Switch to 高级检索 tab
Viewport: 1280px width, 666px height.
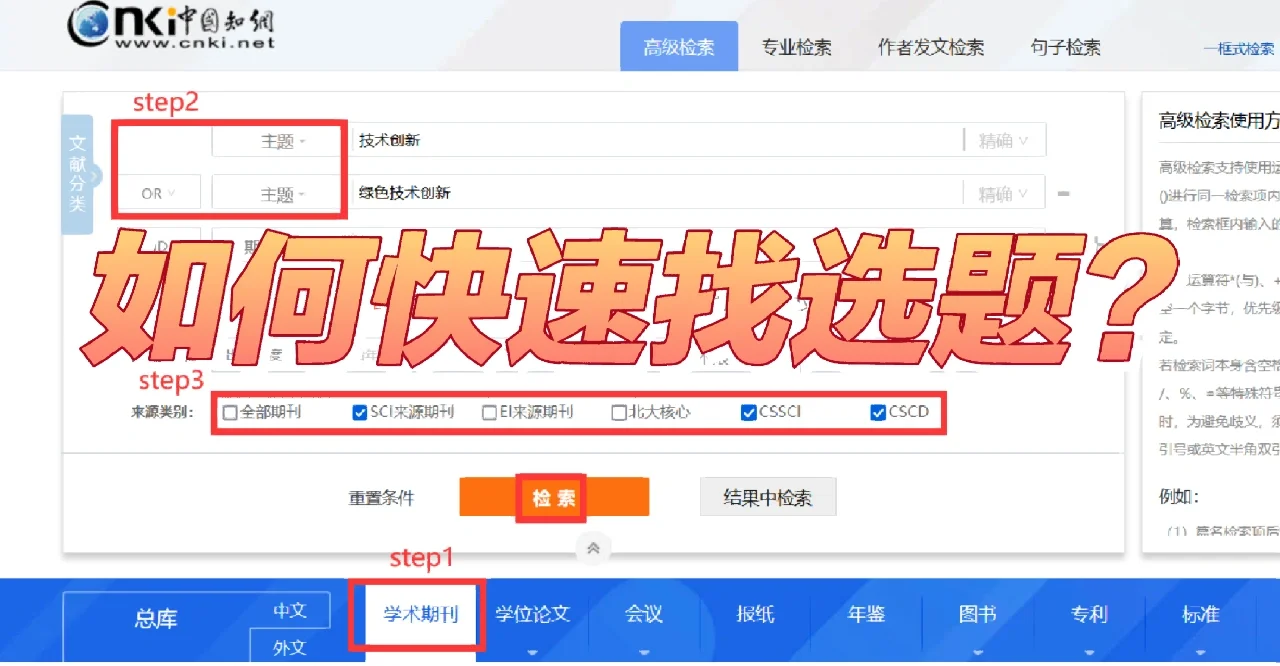click(679, 47)
